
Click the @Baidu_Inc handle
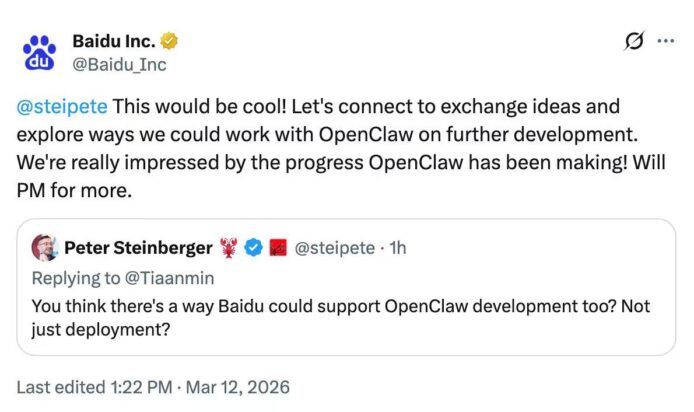click(x=119, y=64)
